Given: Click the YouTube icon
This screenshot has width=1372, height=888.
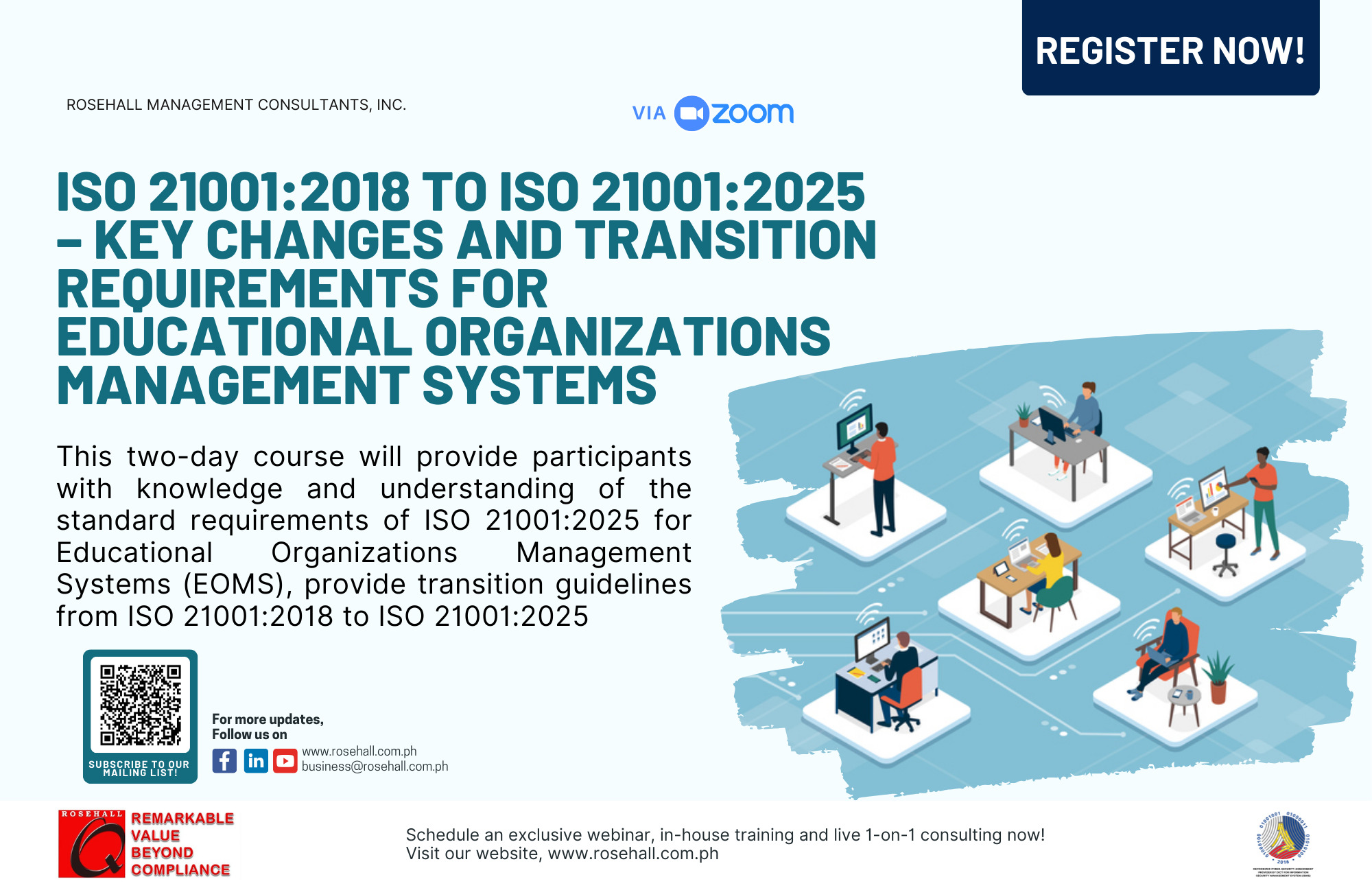Looking at the screenshot, I should tap(285, 761).
